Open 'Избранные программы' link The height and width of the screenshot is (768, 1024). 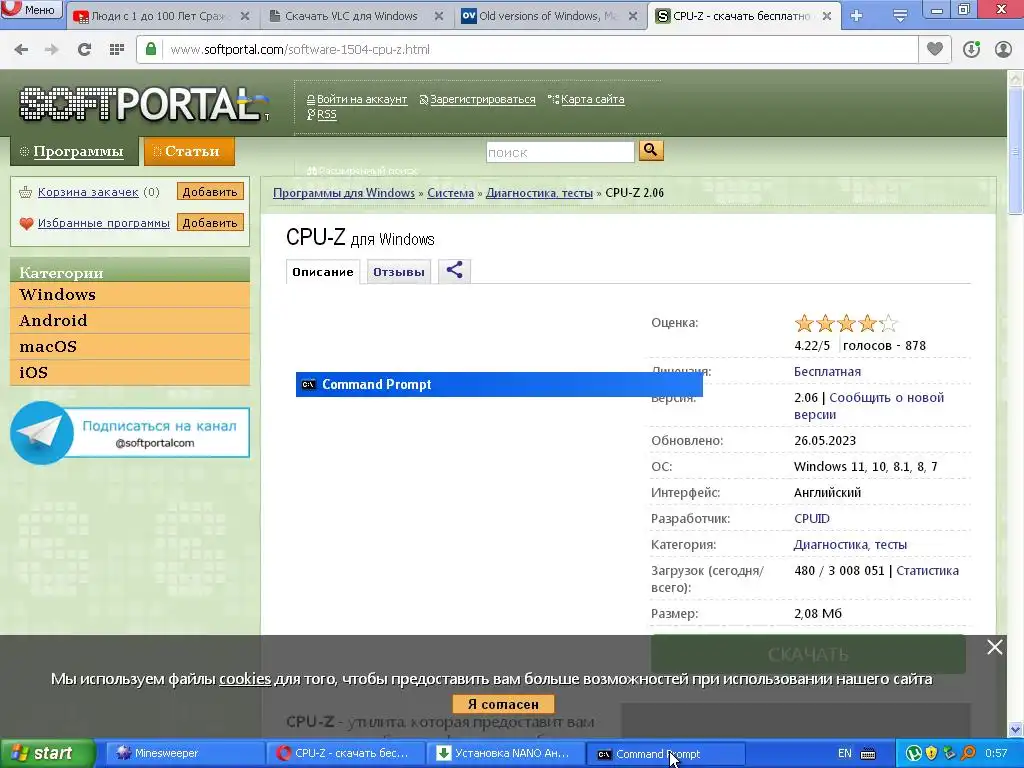104,223
